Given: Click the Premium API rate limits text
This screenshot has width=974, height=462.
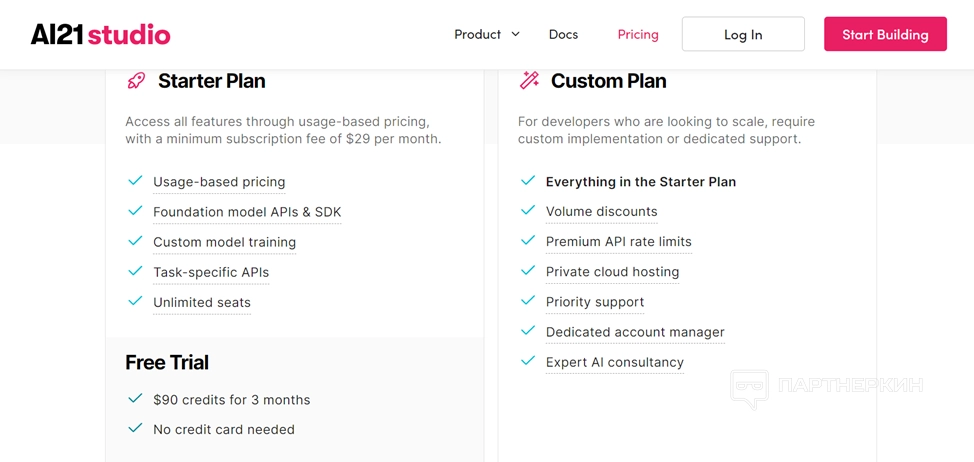Looking at the screenshot, I should (x=618, y=242).
